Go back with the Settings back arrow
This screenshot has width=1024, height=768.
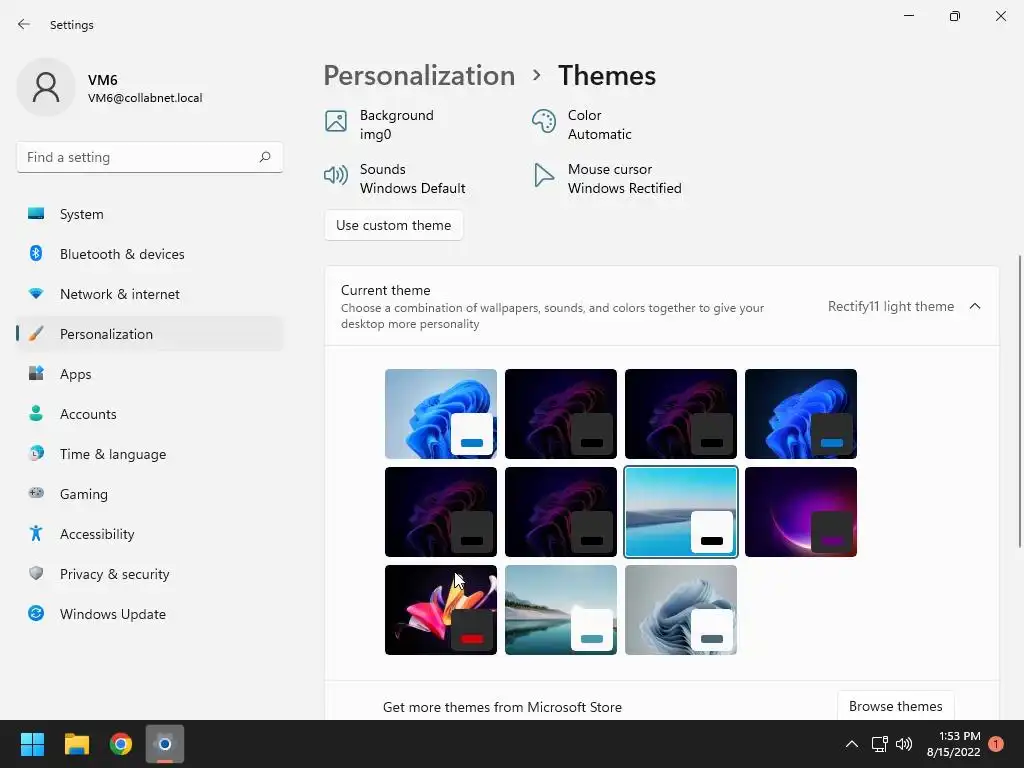(x=24, y=24)
